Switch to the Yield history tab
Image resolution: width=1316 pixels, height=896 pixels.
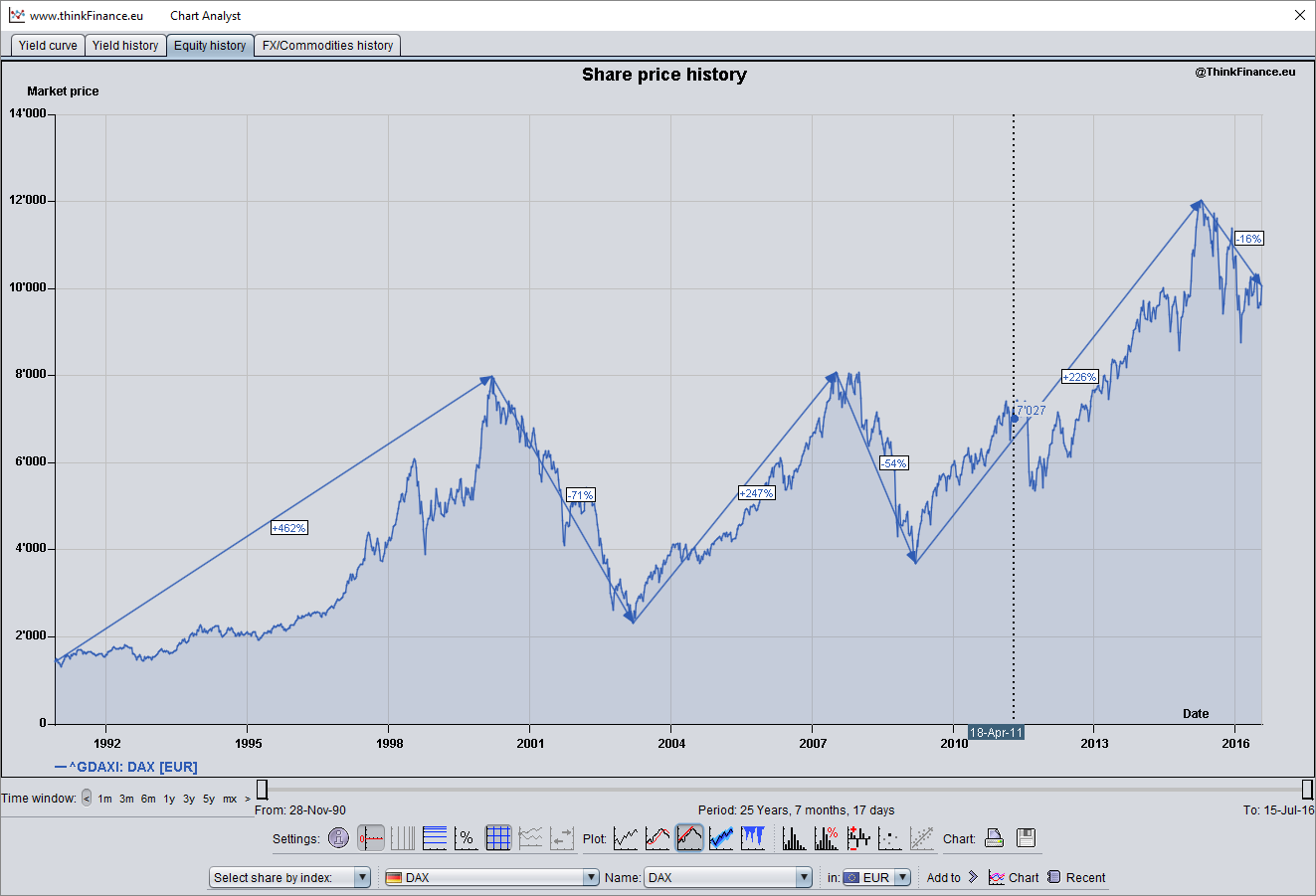coord(125,45)
